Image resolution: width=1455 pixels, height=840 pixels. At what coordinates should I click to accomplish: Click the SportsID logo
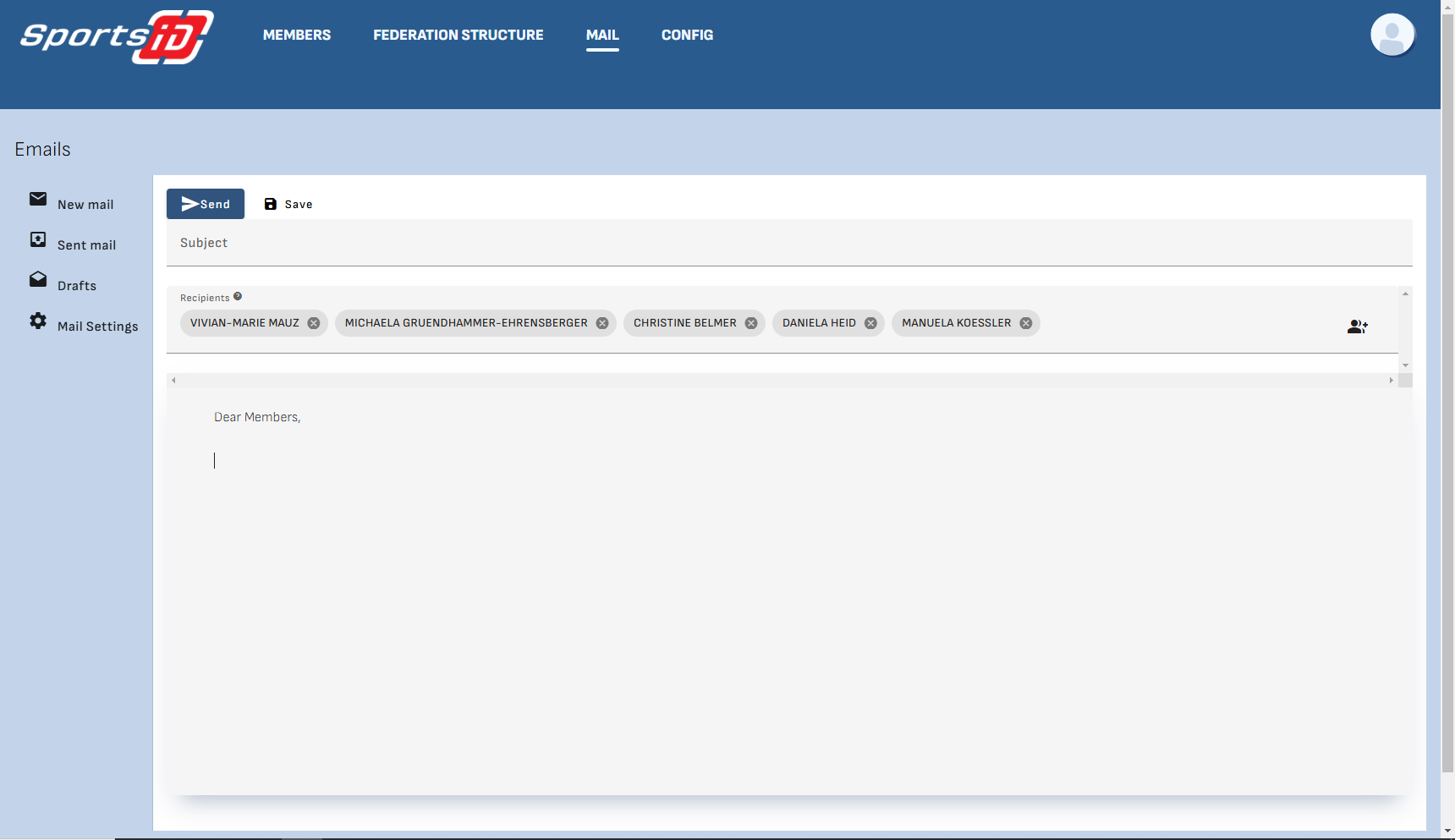click(x=117, y=36)
